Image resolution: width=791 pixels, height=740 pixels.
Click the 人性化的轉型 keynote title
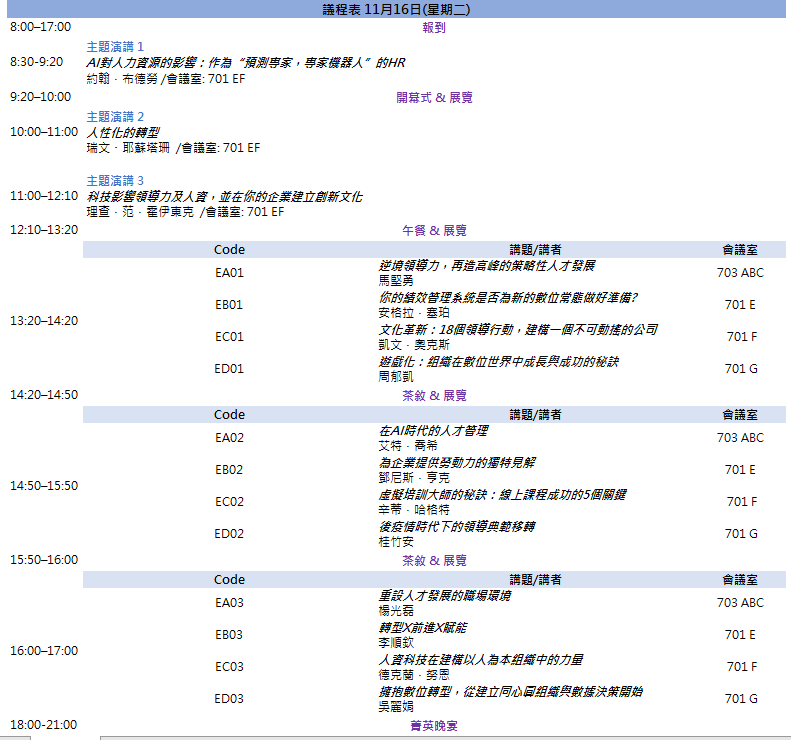(123, 132)
